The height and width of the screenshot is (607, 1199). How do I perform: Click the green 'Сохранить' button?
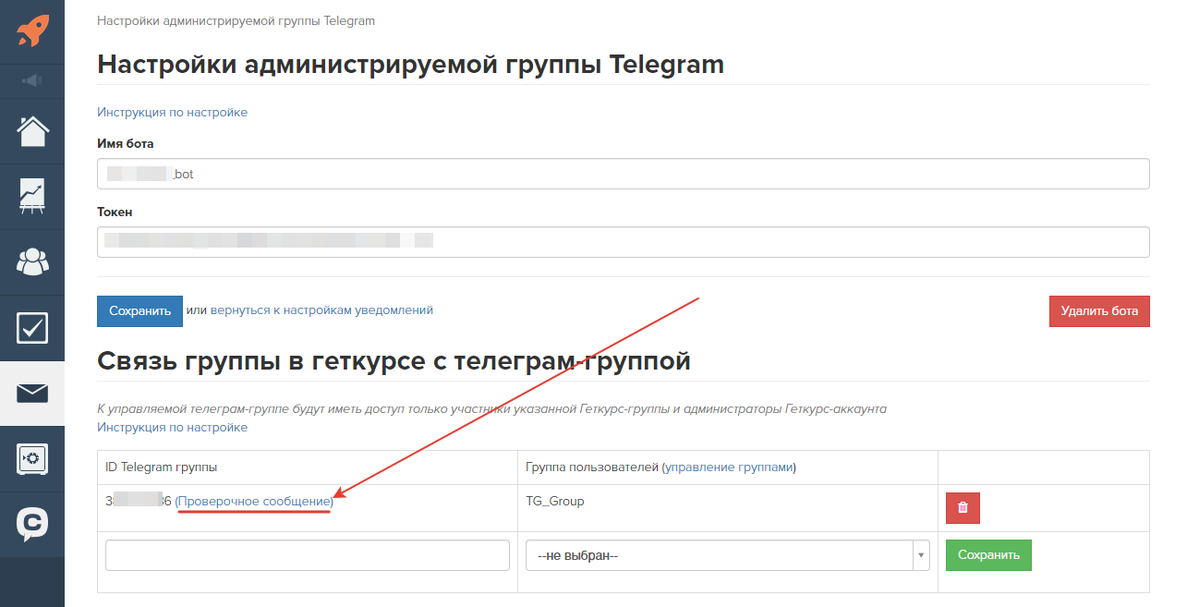pyautogui.click(x=989, y=555)
